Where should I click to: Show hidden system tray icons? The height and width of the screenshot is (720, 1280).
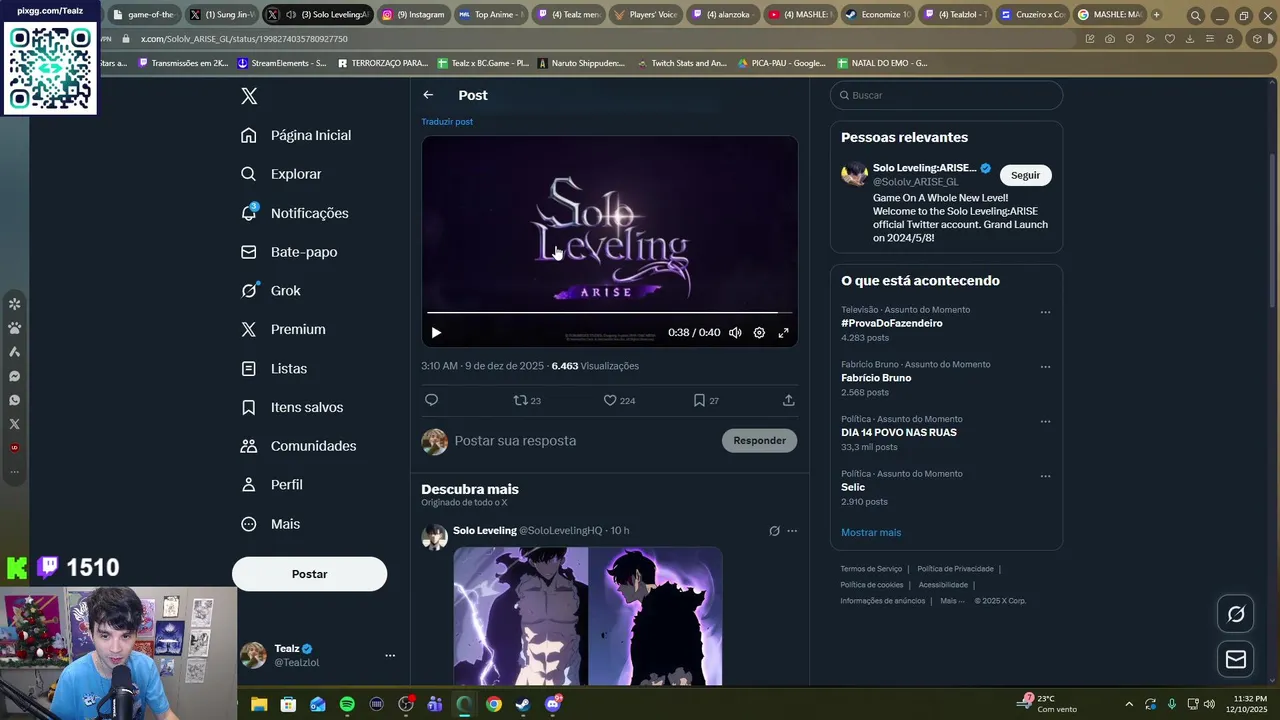coord(1129,704)
